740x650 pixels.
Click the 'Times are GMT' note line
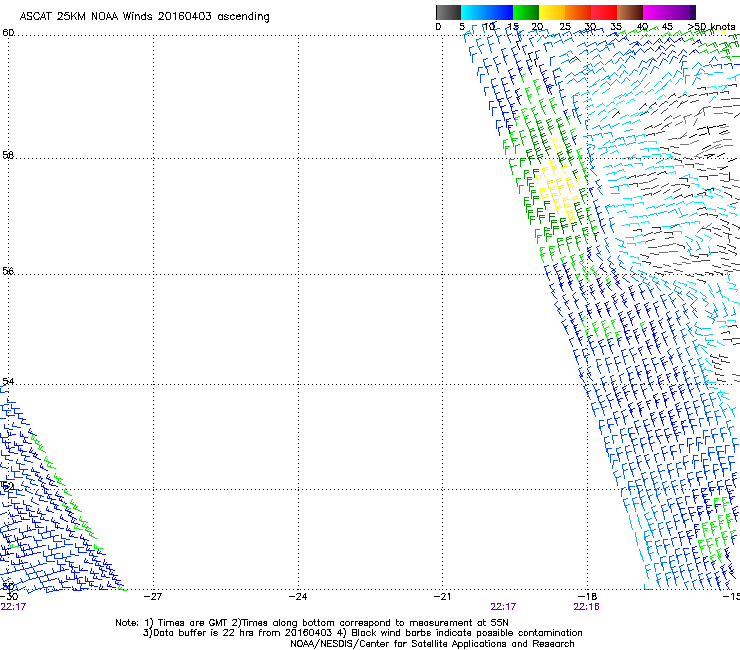[x=312, y=623]
